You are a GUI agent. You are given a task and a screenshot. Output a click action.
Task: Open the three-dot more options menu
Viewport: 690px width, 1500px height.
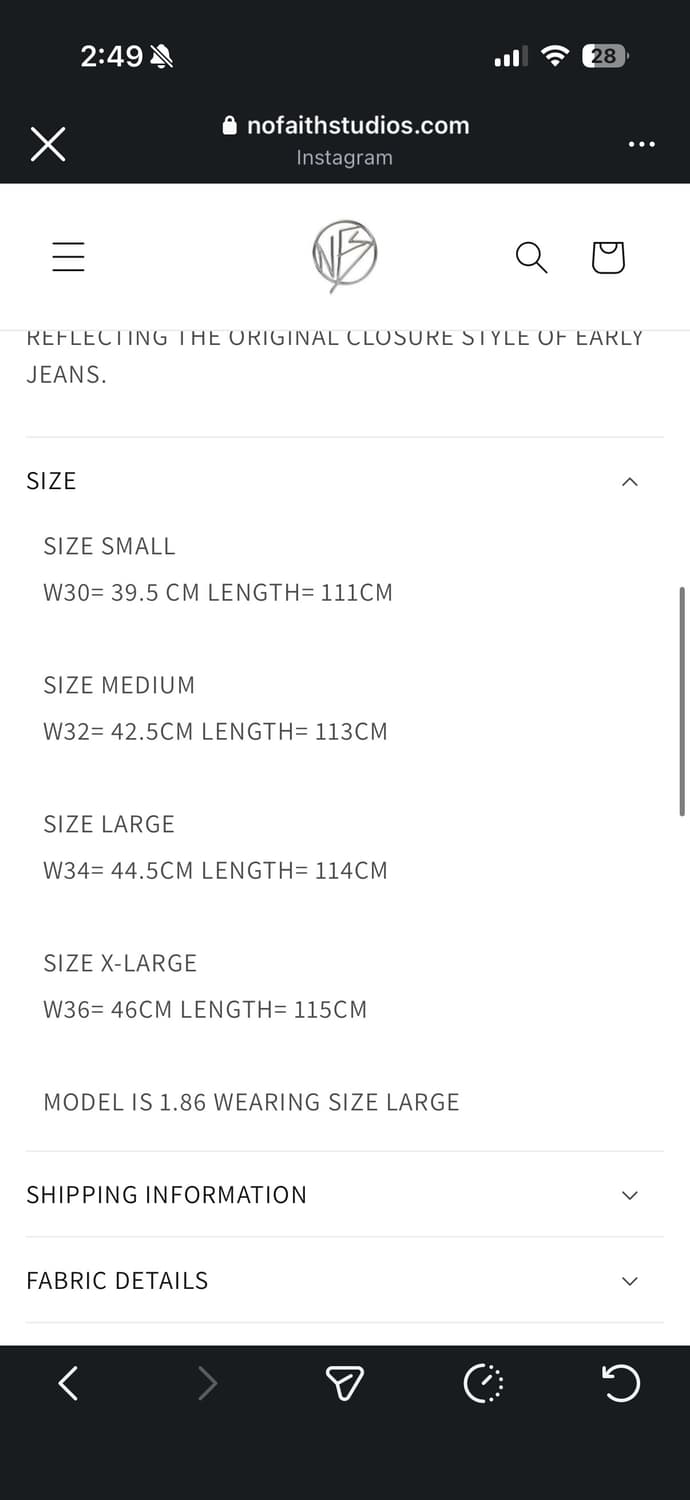[x=641, y=144]
